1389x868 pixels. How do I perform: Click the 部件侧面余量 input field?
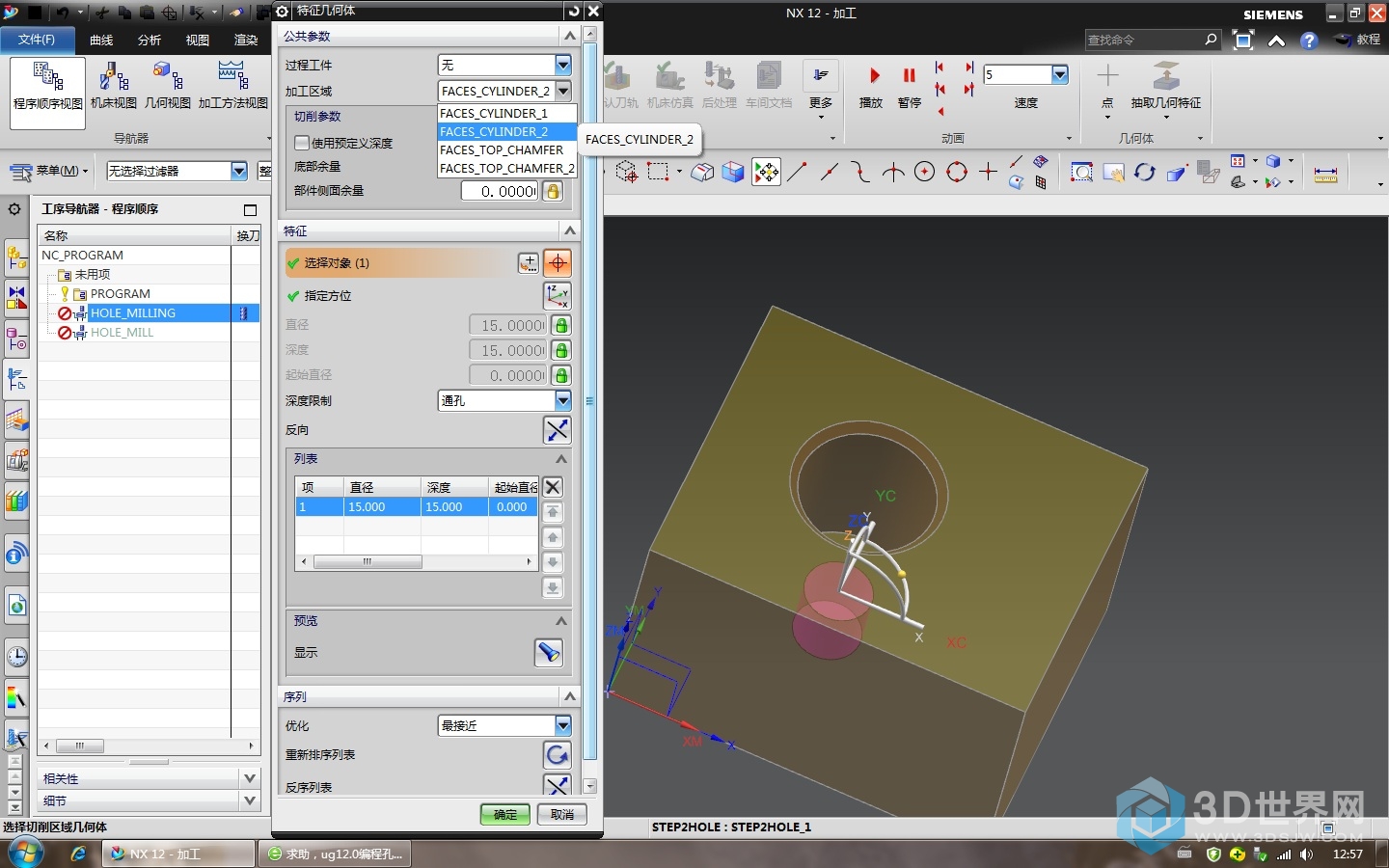click(x=500, y=191)
